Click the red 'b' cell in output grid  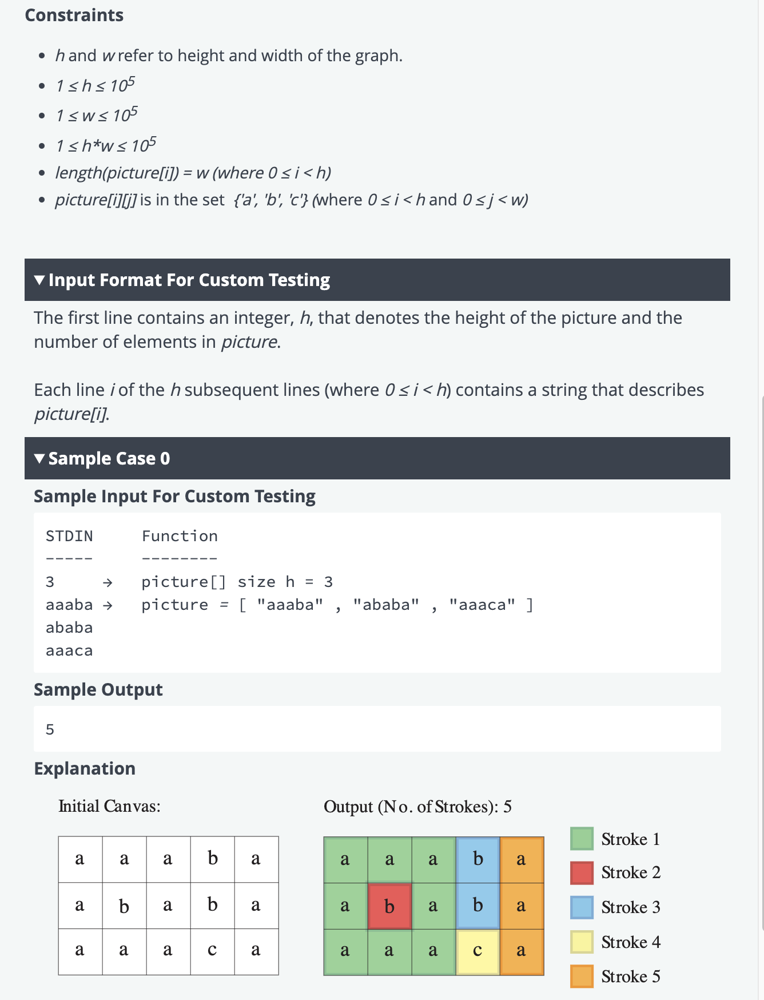tap(389, 907)
